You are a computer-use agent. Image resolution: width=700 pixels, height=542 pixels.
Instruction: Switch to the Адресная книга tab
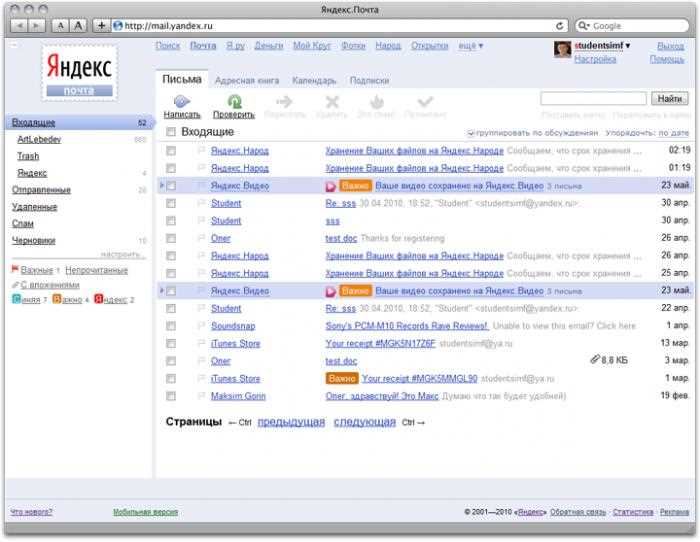click(x=246, y=80)
